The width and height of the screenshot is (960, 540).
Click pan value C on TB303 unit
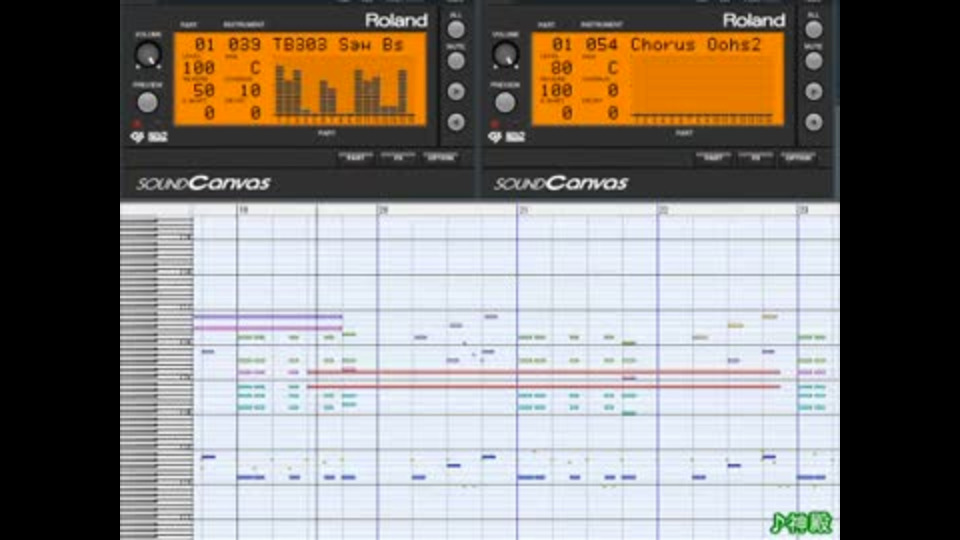[x=255, y=68]
